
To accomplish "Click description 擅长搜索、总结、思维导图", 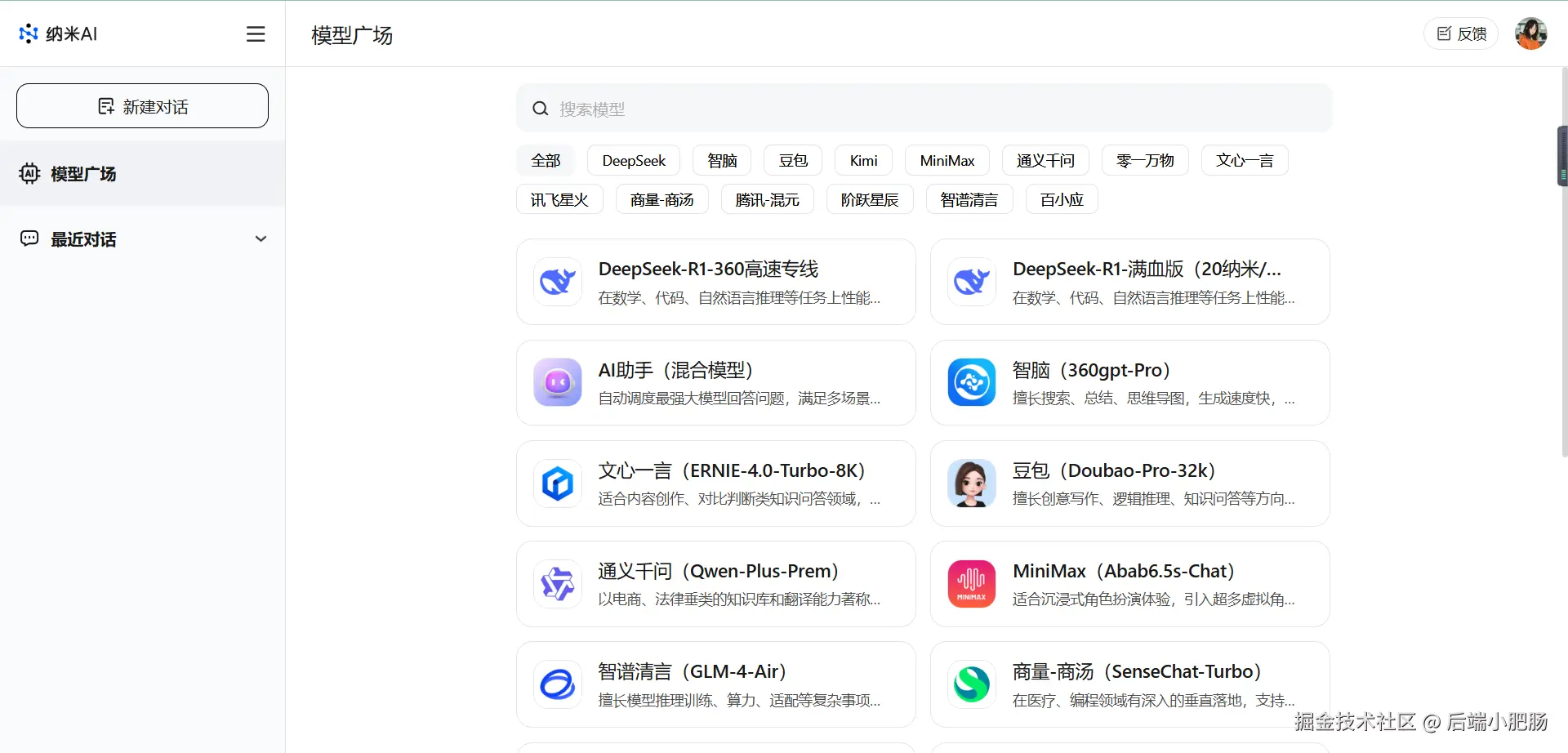I will [x=1153, y=399].
